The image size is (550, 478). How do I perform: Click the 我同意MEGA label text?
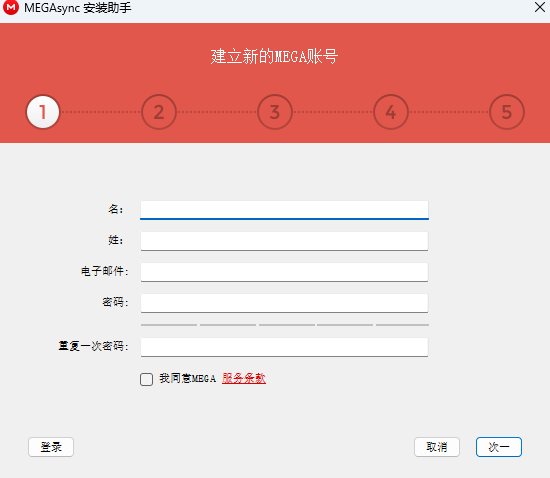pos(187,378)
